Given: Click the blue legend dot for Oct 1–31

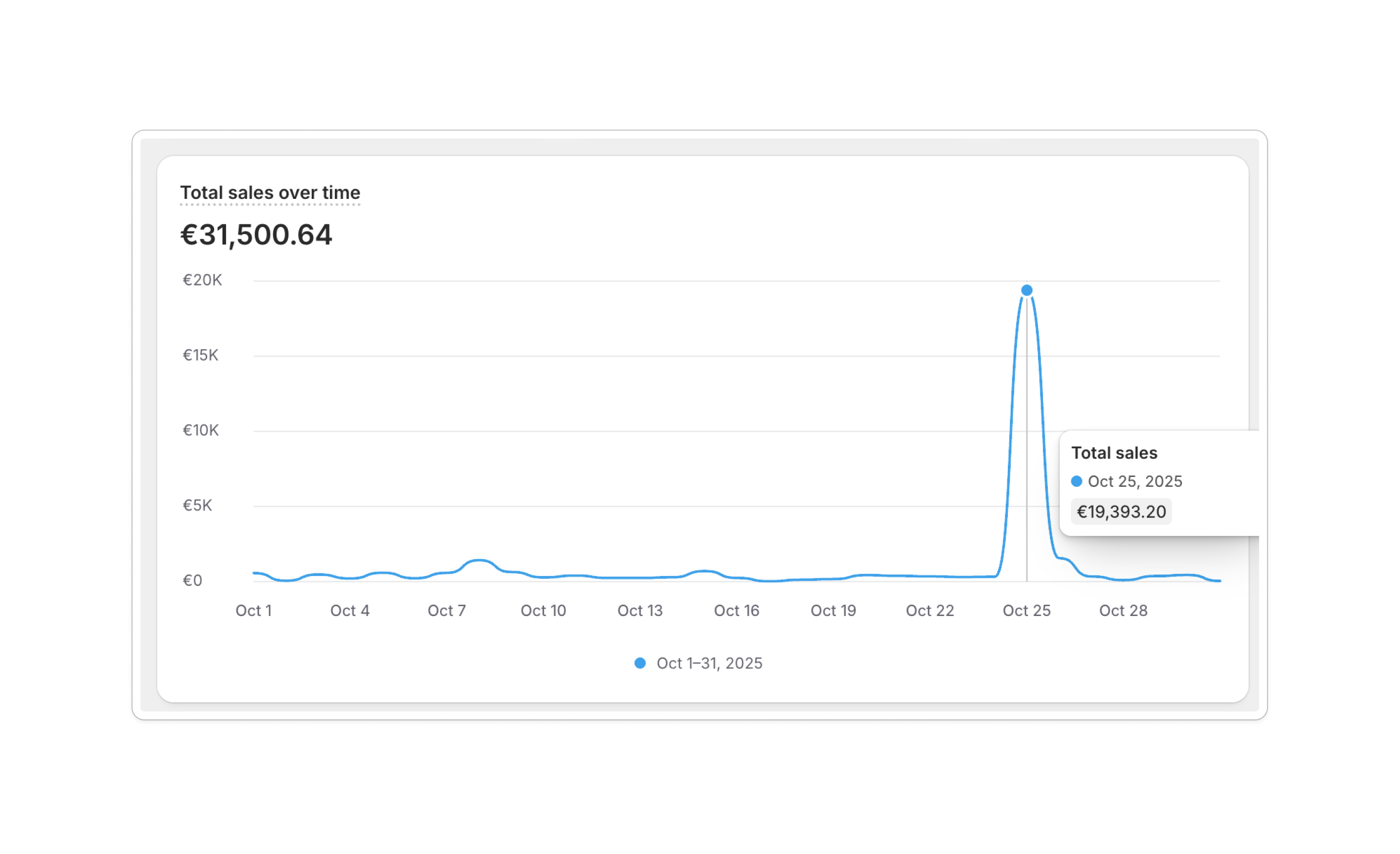Looking at the screenshot, I should pyautogui.click(x=640, y=663).
